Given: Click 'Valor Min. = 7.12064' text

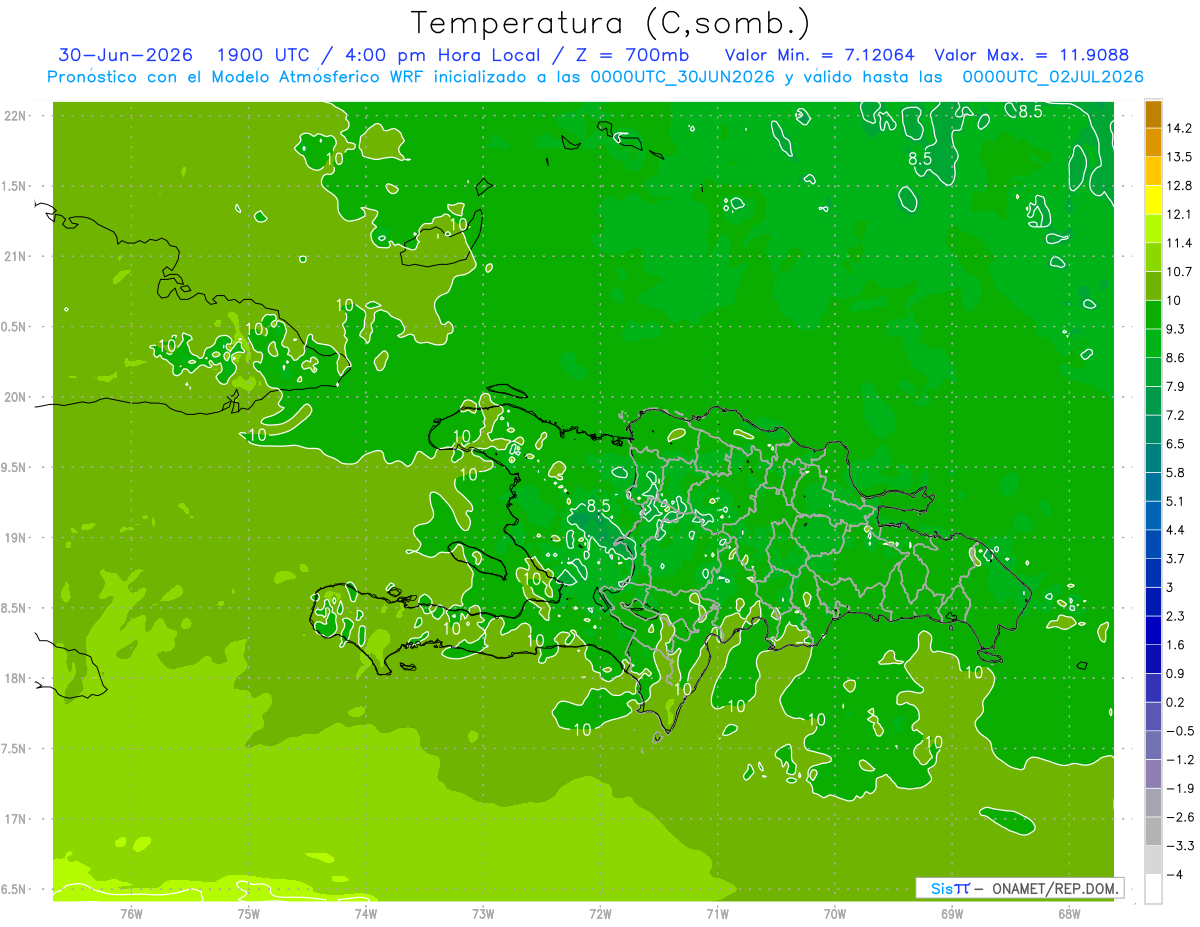Looking at the screenshot, I should coord(819,55).
